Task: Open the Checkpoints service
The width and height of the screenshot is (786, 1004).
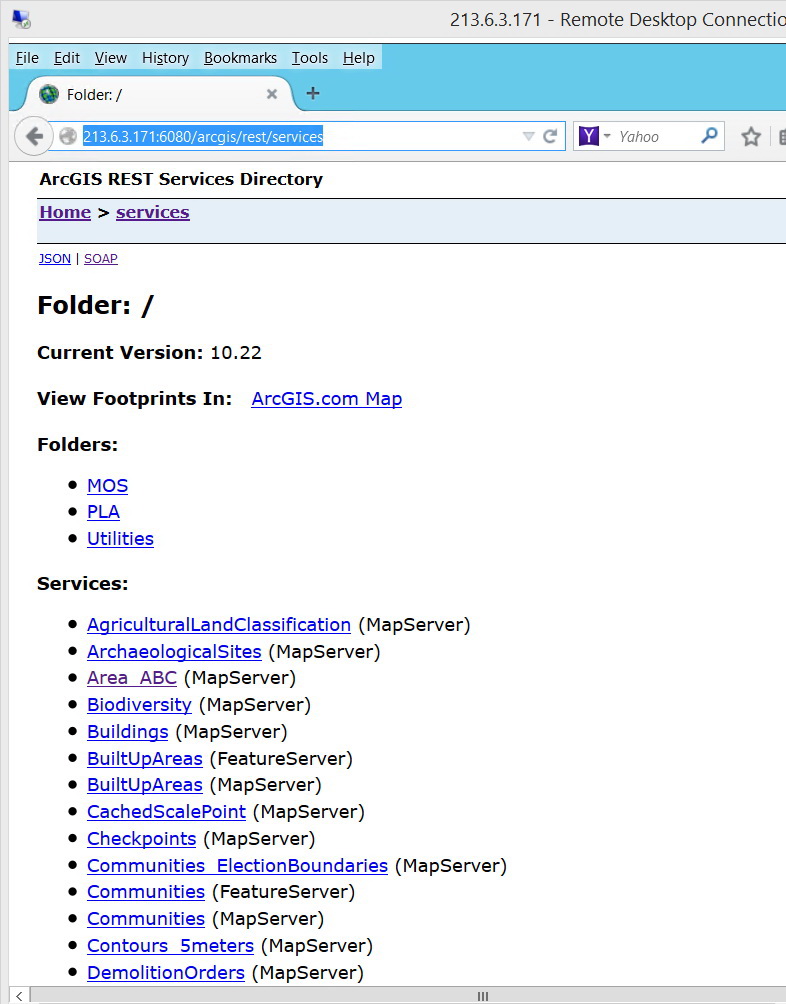Action: coord(141,838)
